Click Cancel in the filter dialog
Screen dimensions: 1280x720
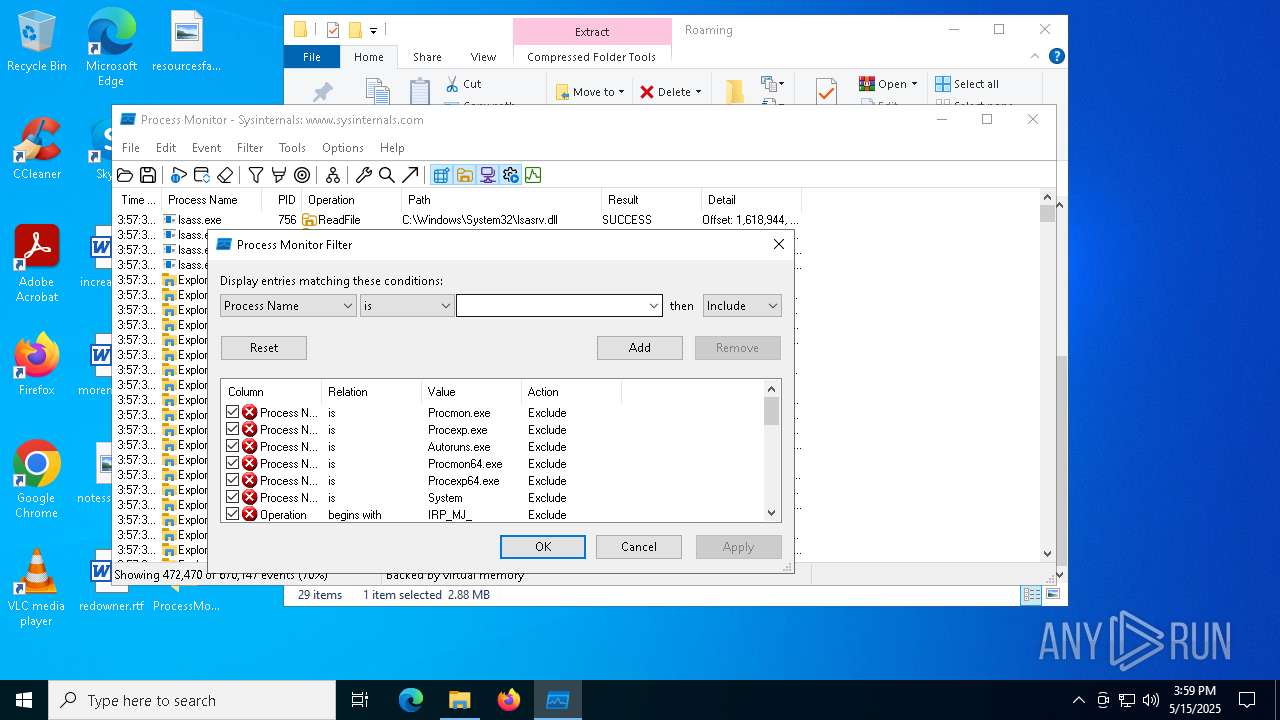point(639,547)
